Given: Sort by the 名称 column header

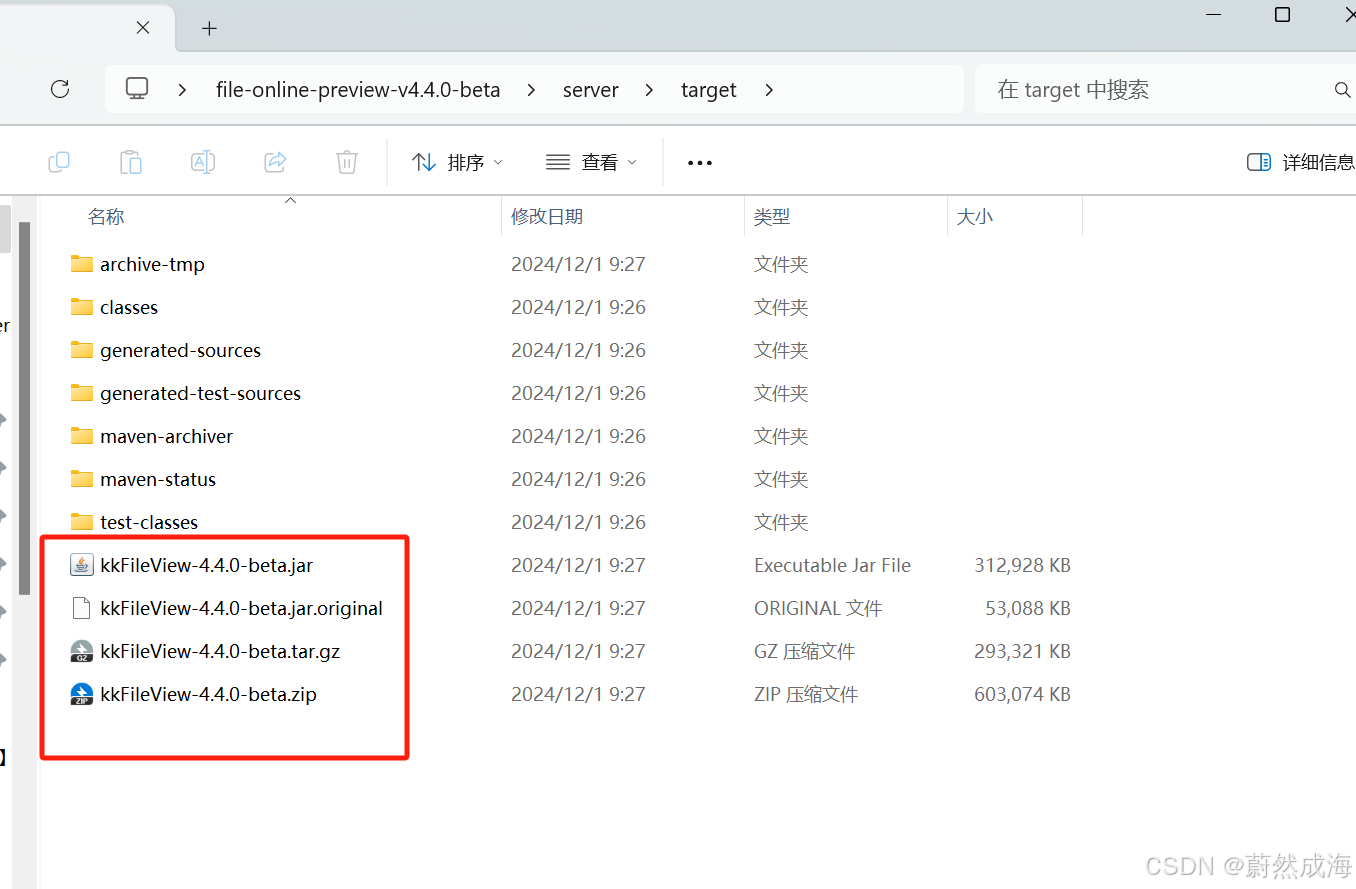Looking at the screenshot, I should [x=106, y=217].
